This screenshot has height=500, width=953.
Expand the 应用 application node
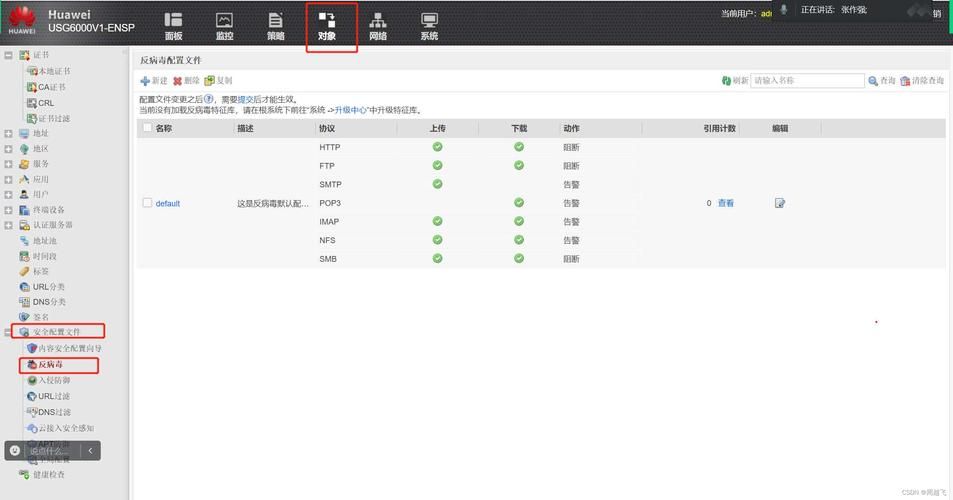(x=8, y=179)
